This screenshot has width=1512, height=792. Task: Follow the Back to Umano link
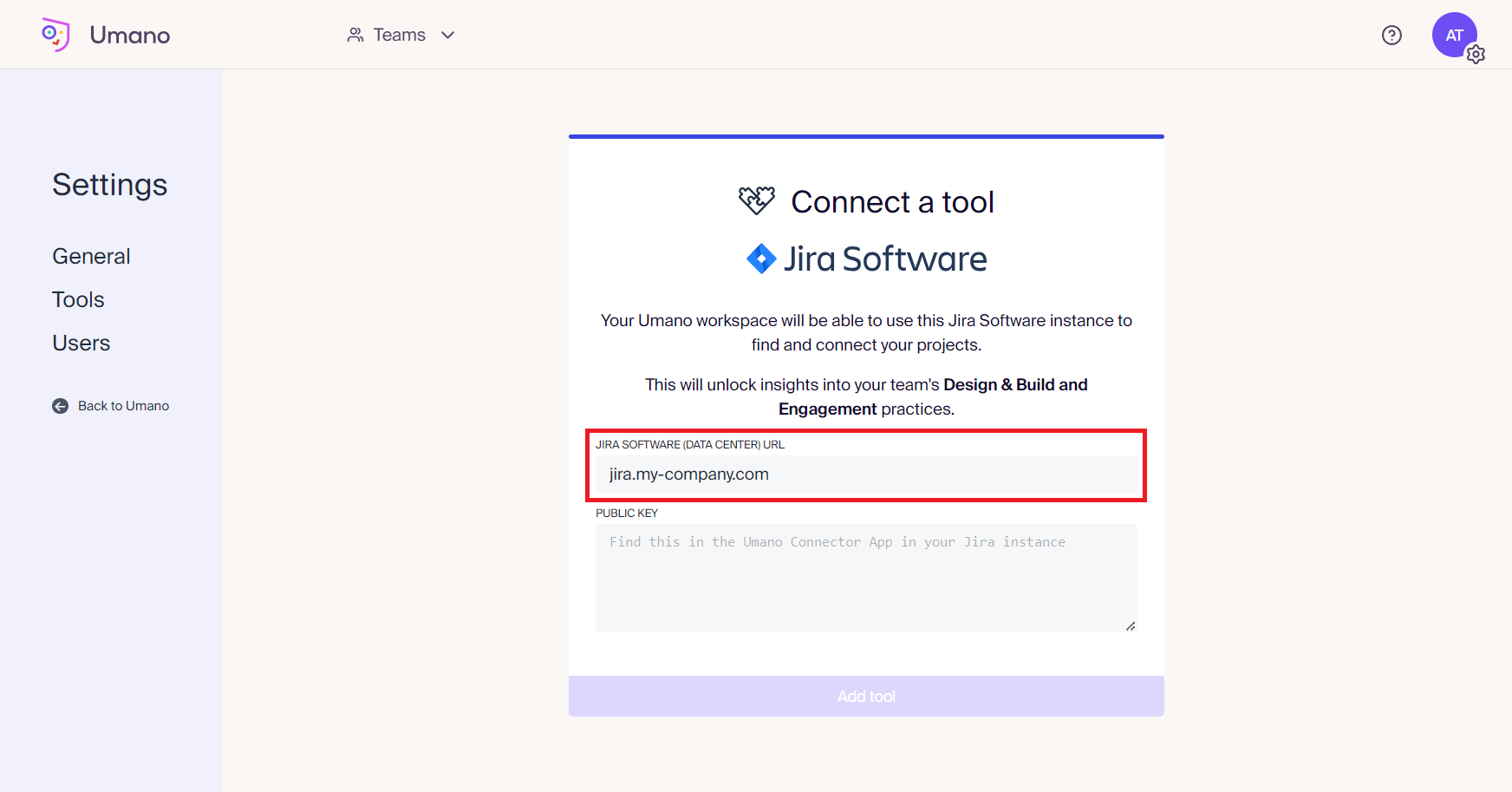point(123,406)
